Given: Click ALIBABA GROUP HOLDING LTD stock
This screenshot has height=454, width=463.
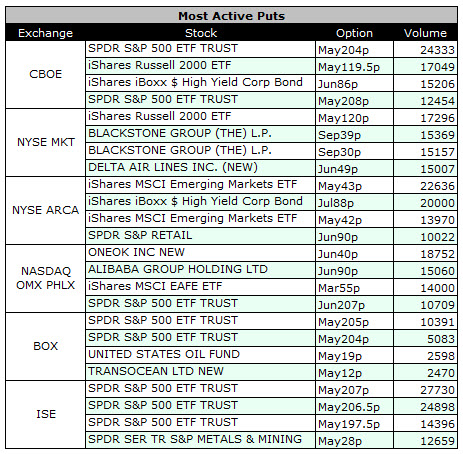Looking at the screenshot, I should pos(178,269).
